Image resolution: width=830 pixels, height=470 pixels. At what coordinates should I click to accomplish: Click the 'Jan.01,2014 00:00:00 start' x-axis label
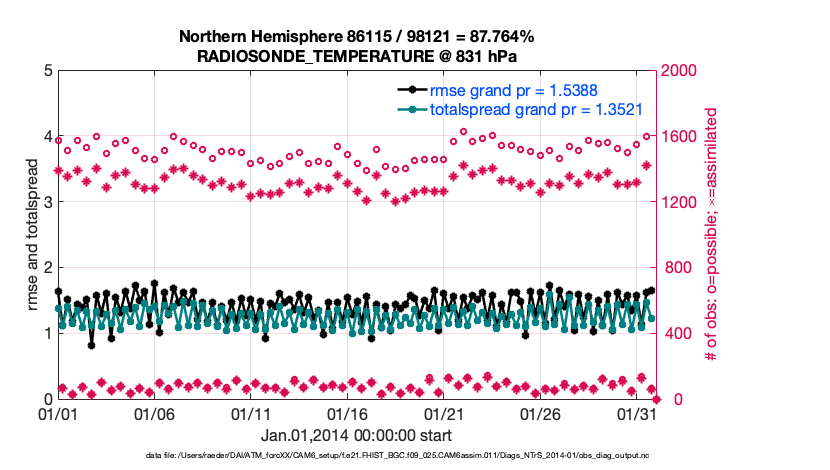(x=356, y=436)
